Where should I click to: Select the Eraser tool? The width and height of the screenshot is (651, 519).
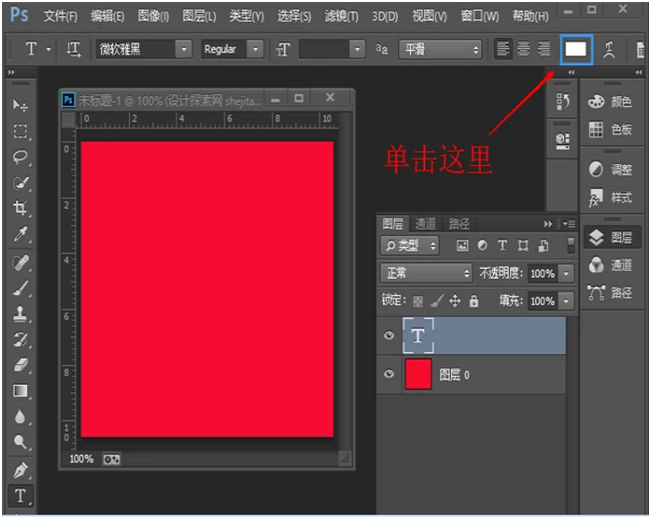(20, 365)
